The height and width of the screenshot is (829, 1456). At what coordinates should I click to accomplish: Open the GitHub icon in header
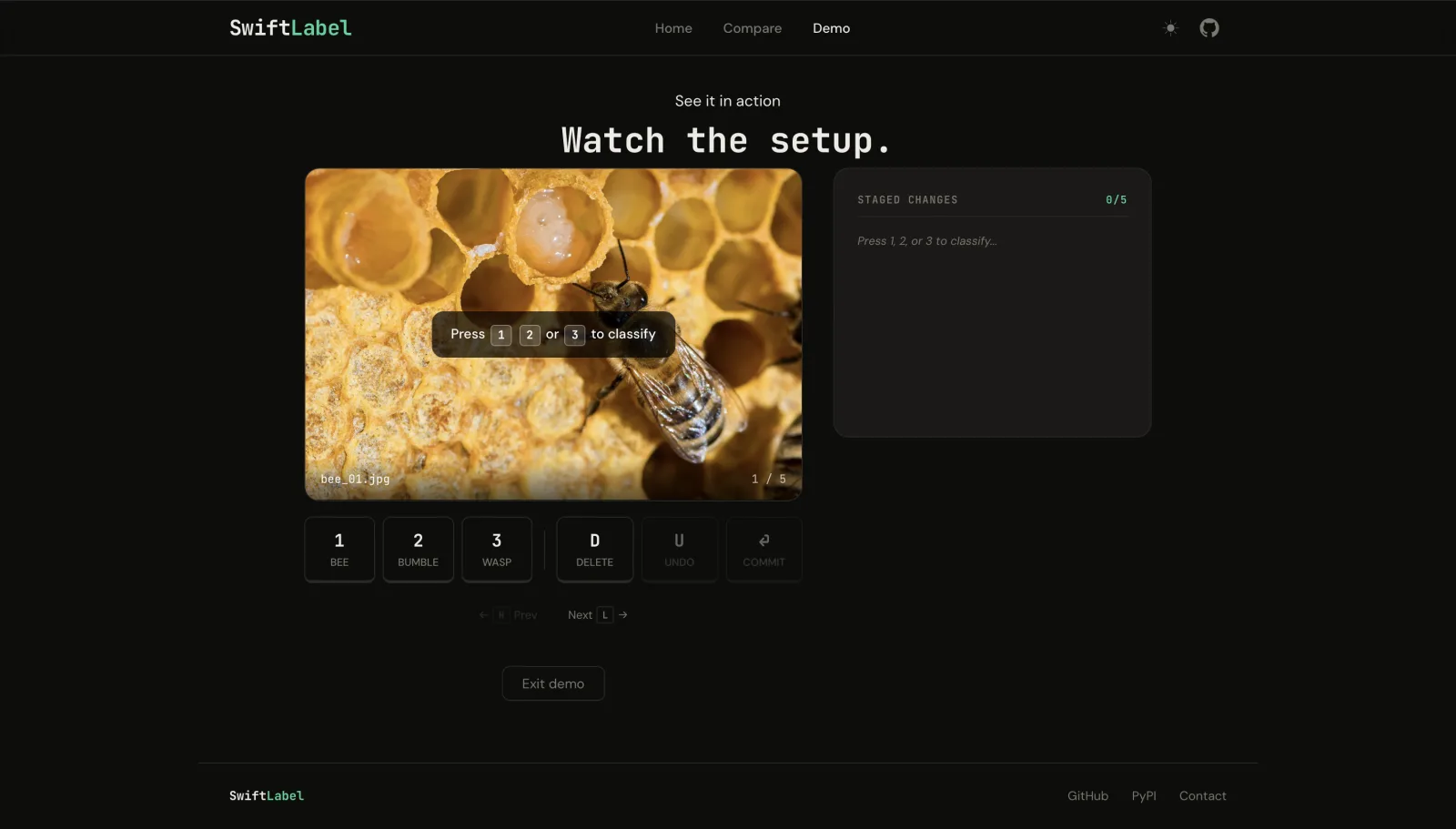[x=1208, y=28]
